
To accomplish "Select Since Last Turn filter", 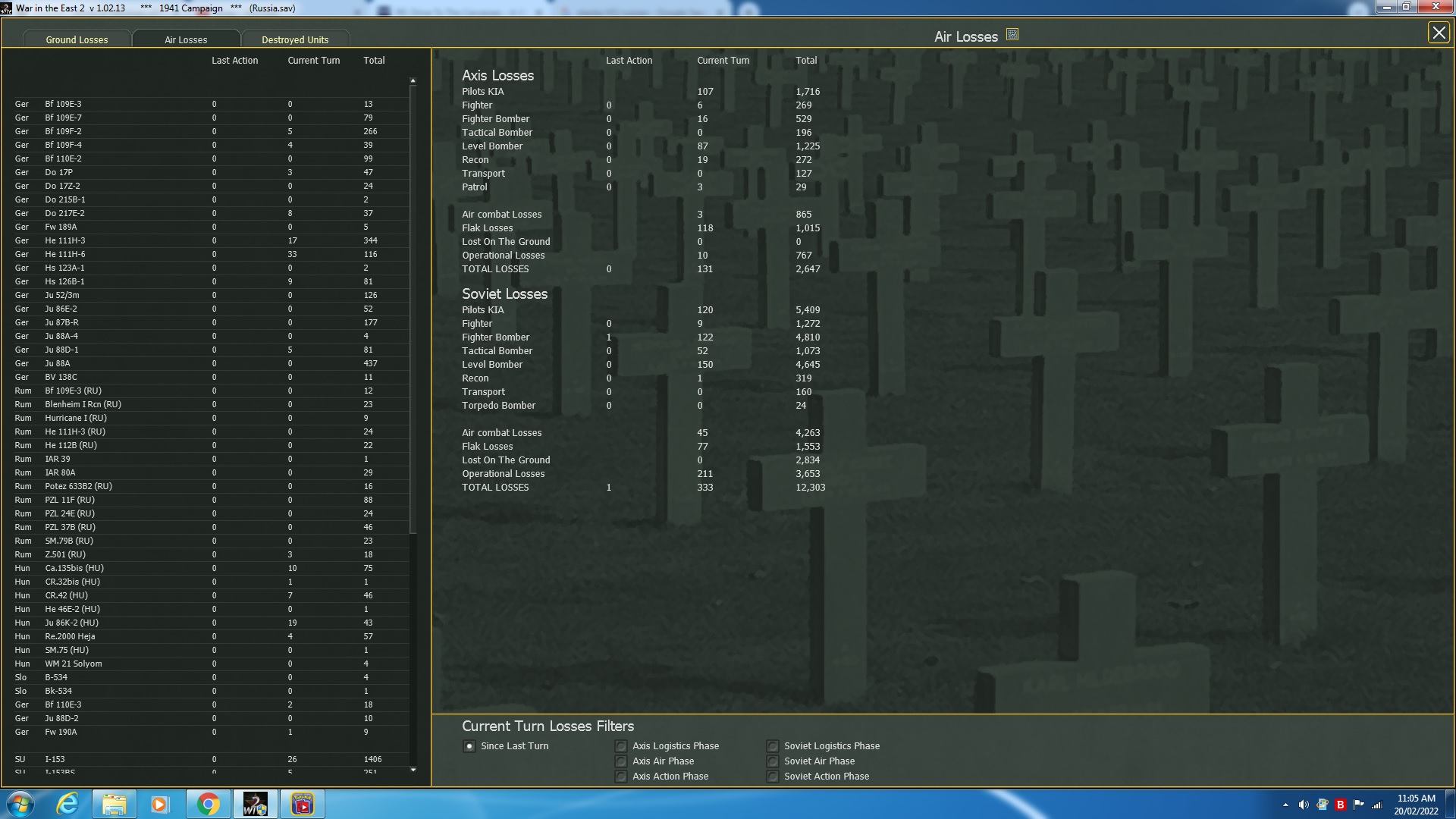I will click(x=469, y=746).
